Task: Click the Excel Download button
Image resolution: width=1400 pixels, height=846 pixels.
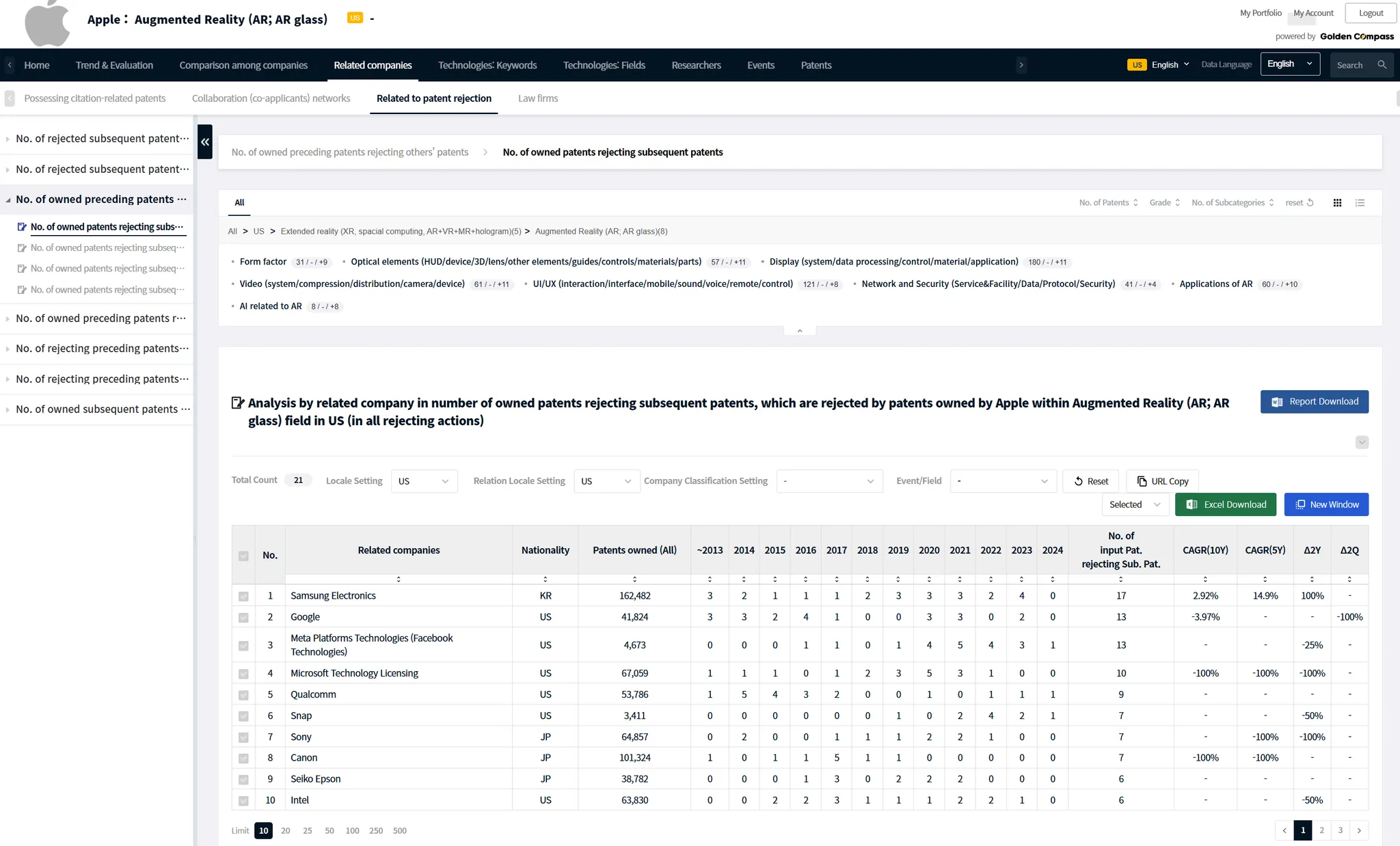Action: click(1226, 504)
